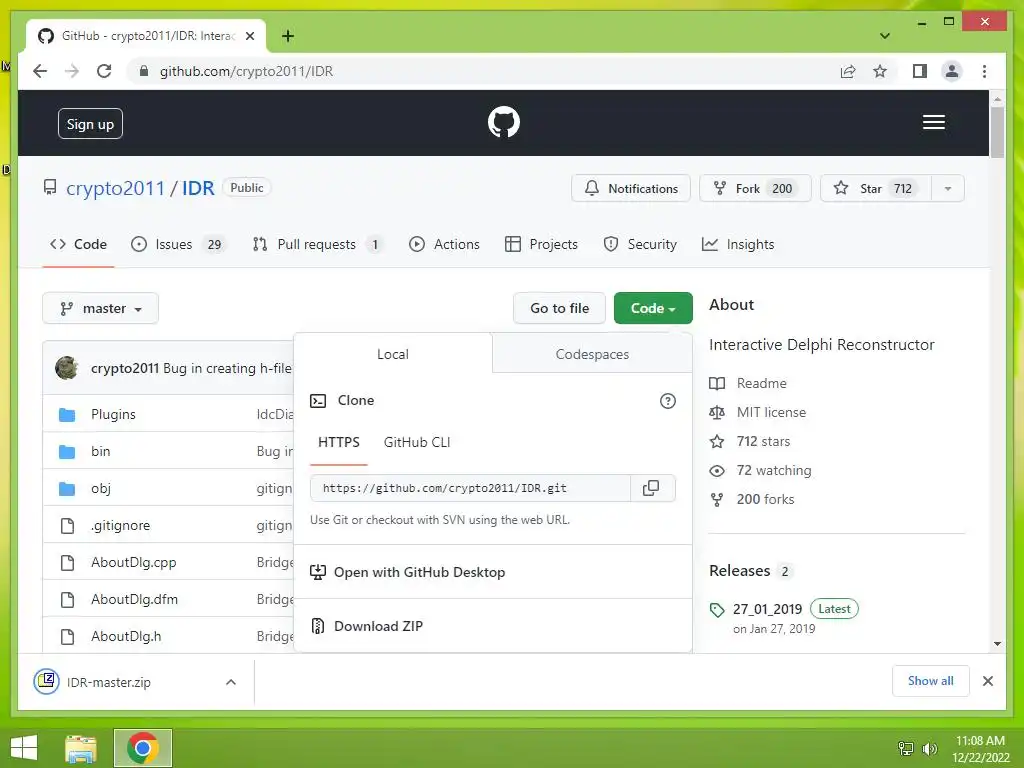Screen dimensions: 1024x768
Task: Toggle Chrome side panel icon
Action: pos(920,71)
